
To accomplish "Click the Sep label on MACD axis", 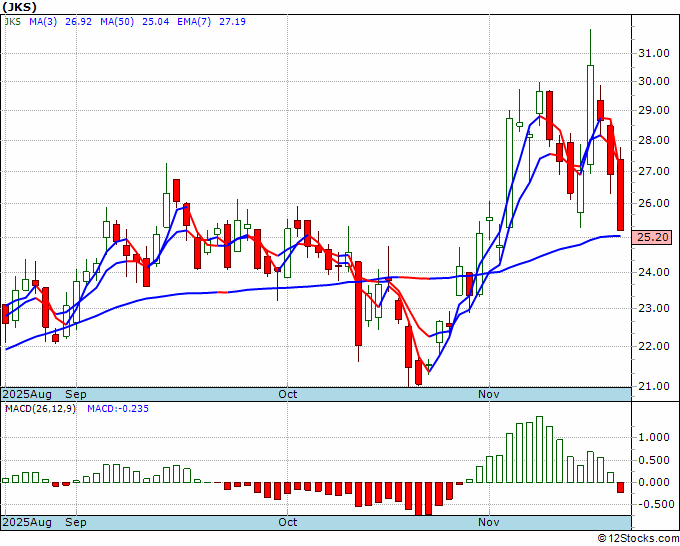I will pos(75,522).
